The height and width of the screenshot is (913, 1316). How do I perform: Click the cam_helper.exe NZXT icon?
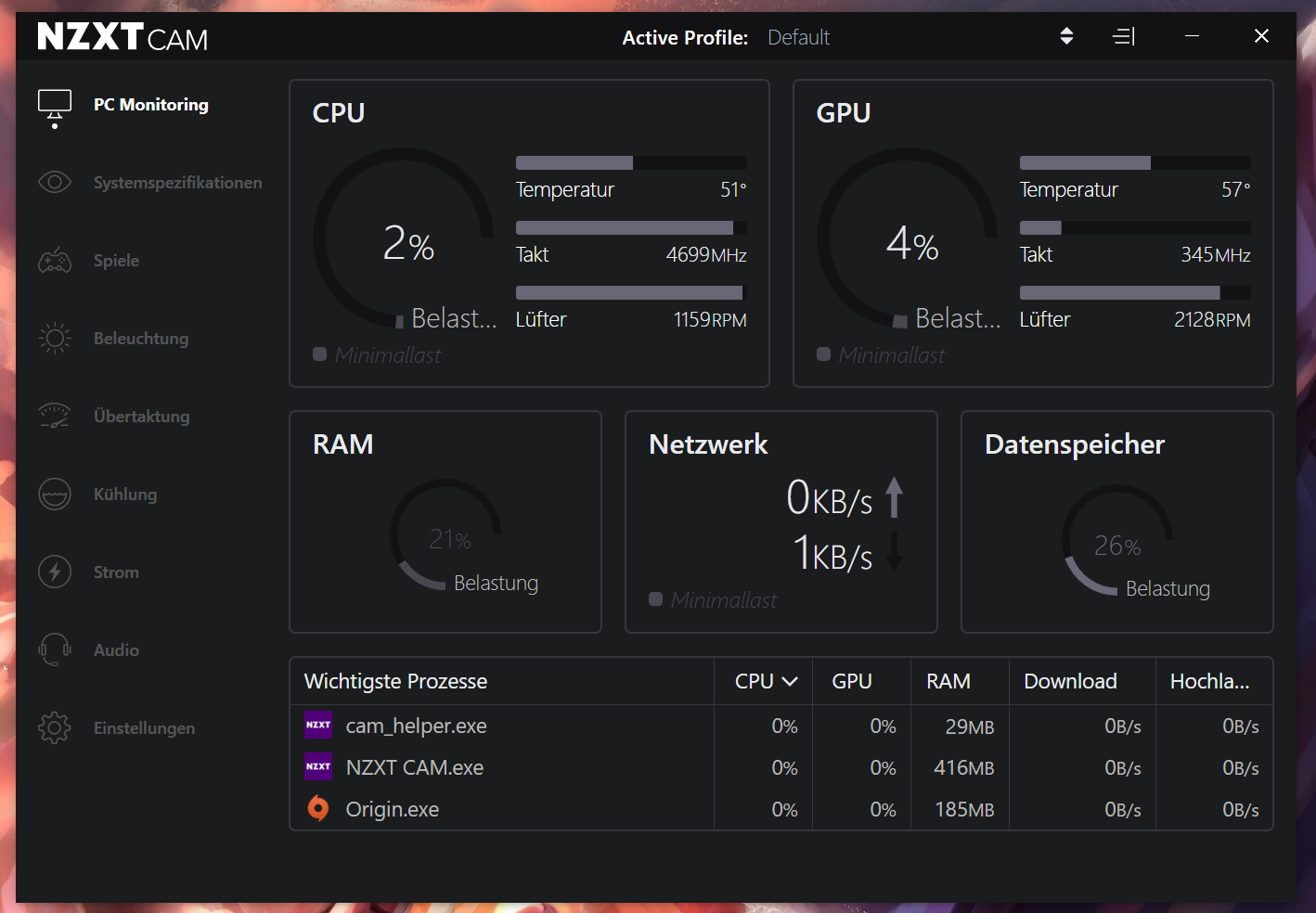pos(318,725)
